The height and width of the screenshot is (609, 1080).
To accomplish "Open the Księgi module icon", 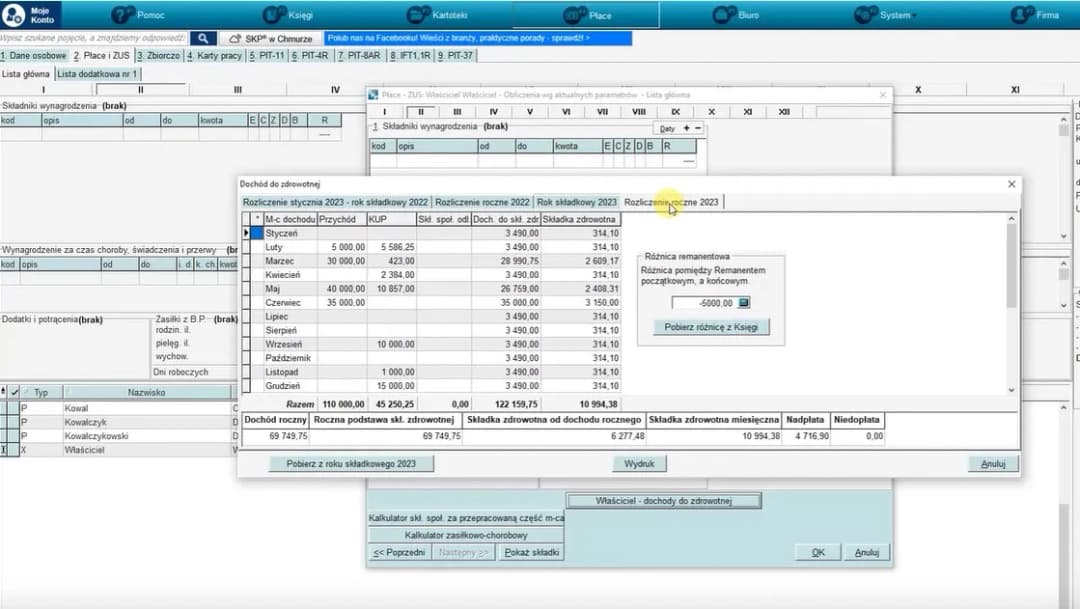I will point(275,15).
